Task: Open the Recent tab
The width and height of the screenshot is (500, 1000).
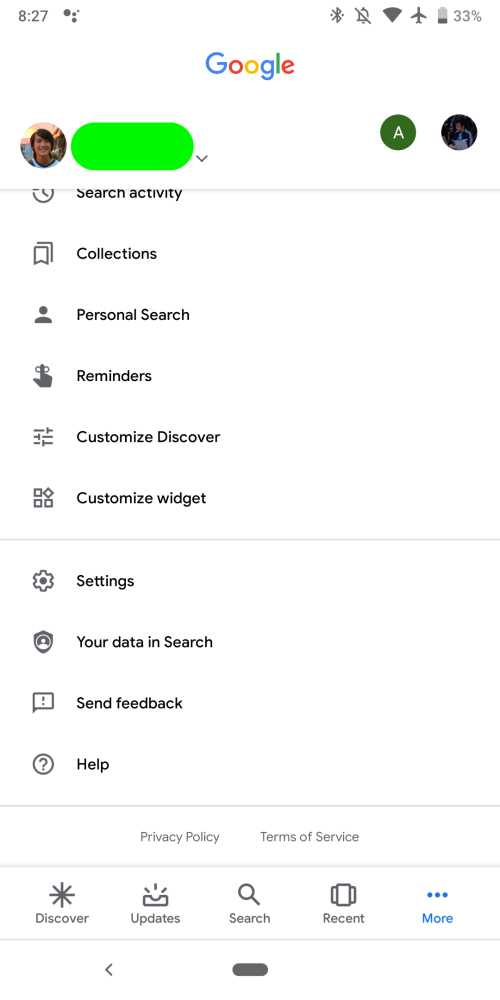Action: (343, 904)
